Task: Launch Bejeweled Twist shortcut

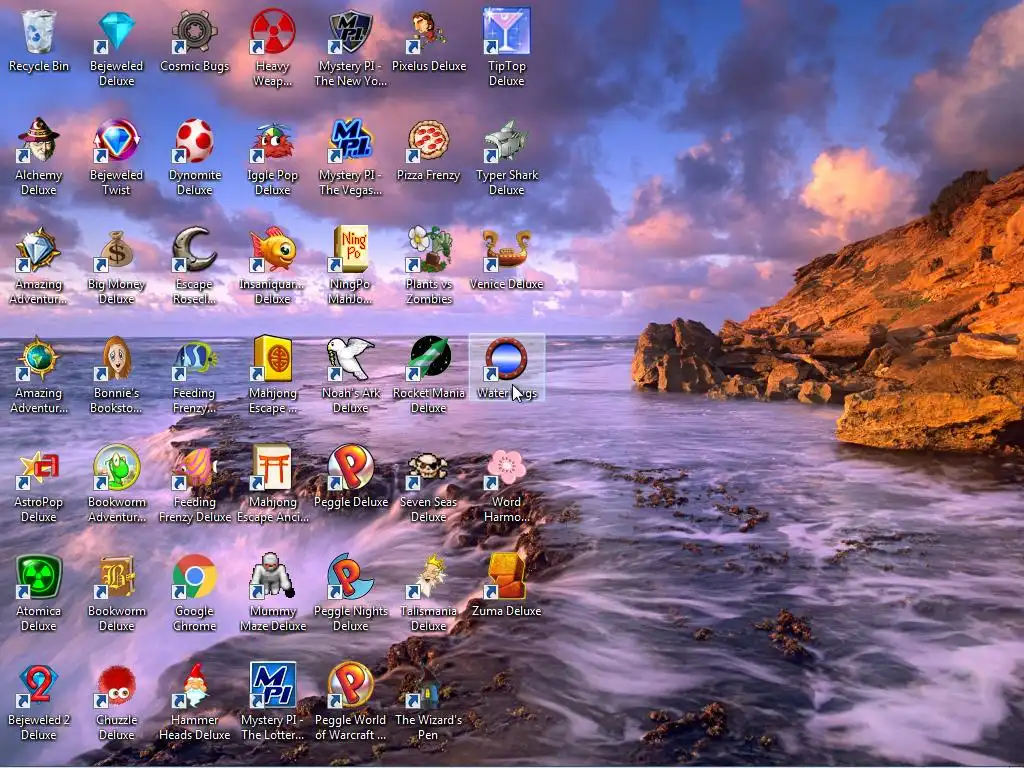Action: [116, 140]
